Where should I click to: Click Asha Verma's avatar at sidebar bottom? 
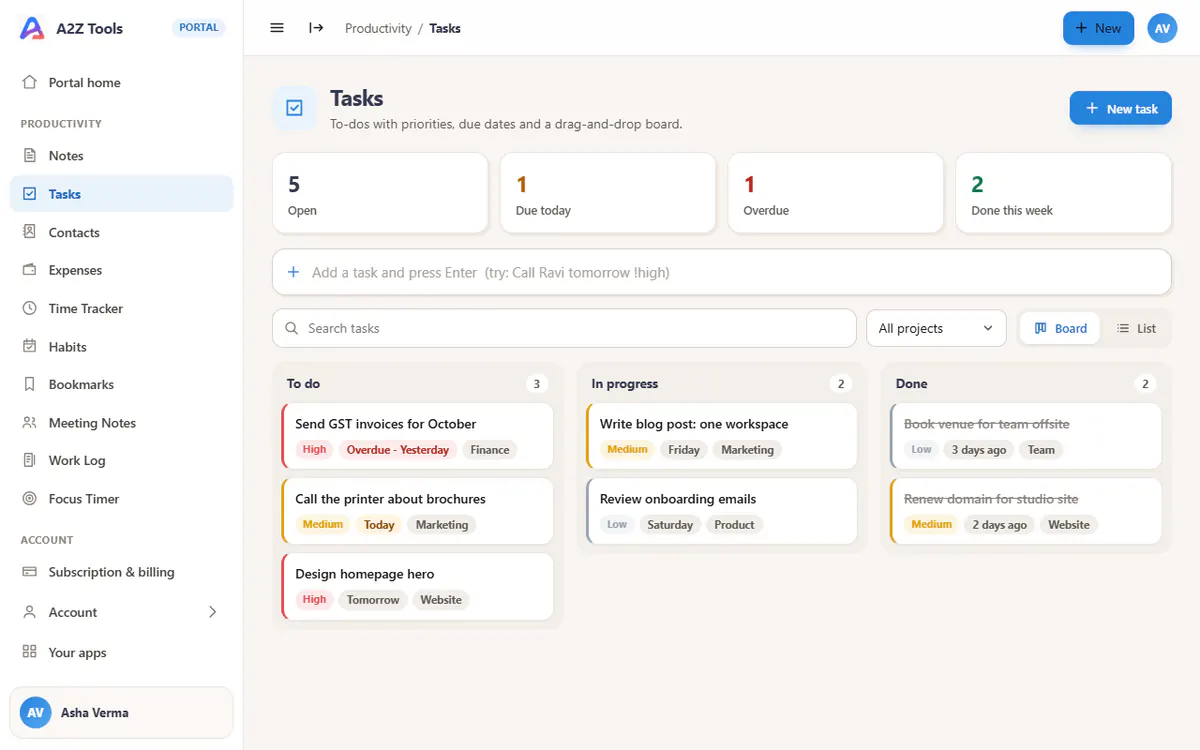(x=36, y=713)
